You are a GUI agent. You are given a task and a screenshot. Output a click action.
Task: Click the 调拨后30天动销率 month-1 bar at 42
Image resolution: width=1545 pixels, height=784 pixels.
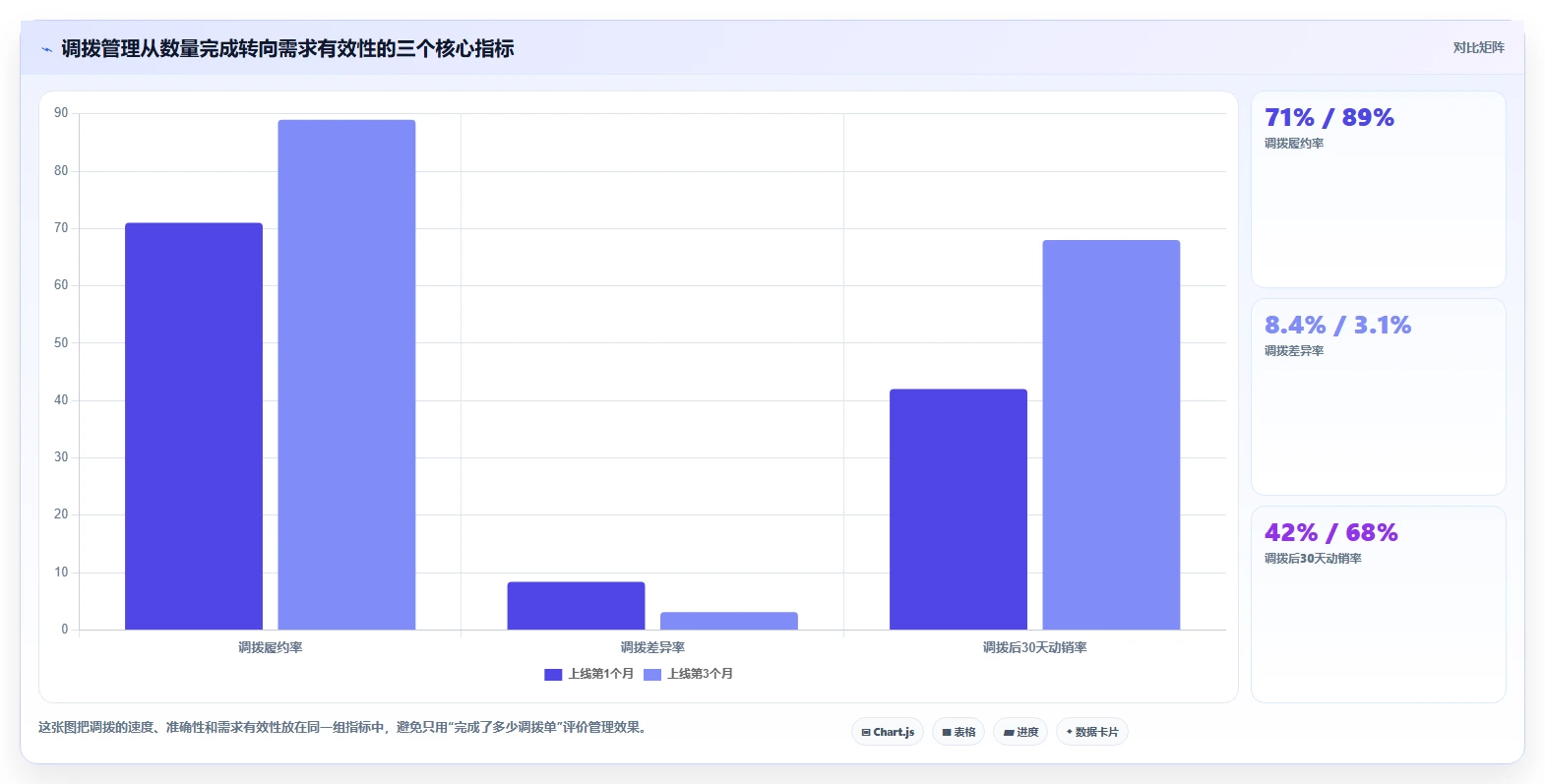pos(958,510)
